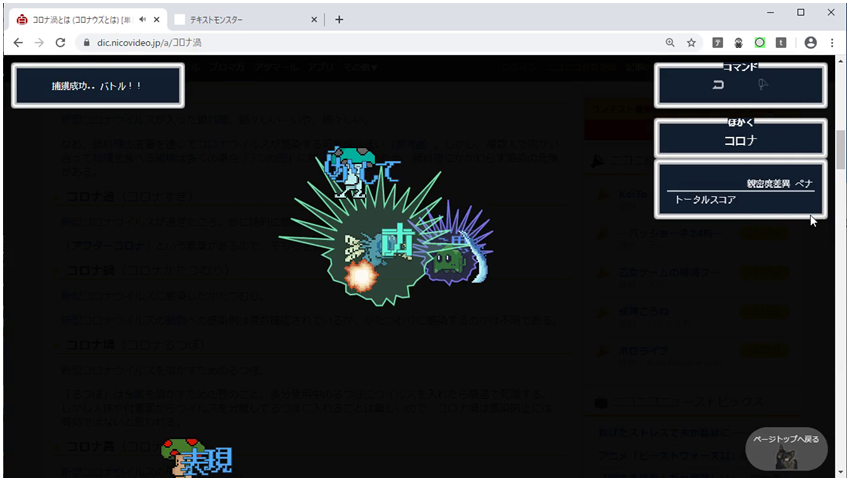Click the address bar URL dic.nicovideo.jp
The height and width of the screenshot is (482, 851).
click(x=149, y=42)
